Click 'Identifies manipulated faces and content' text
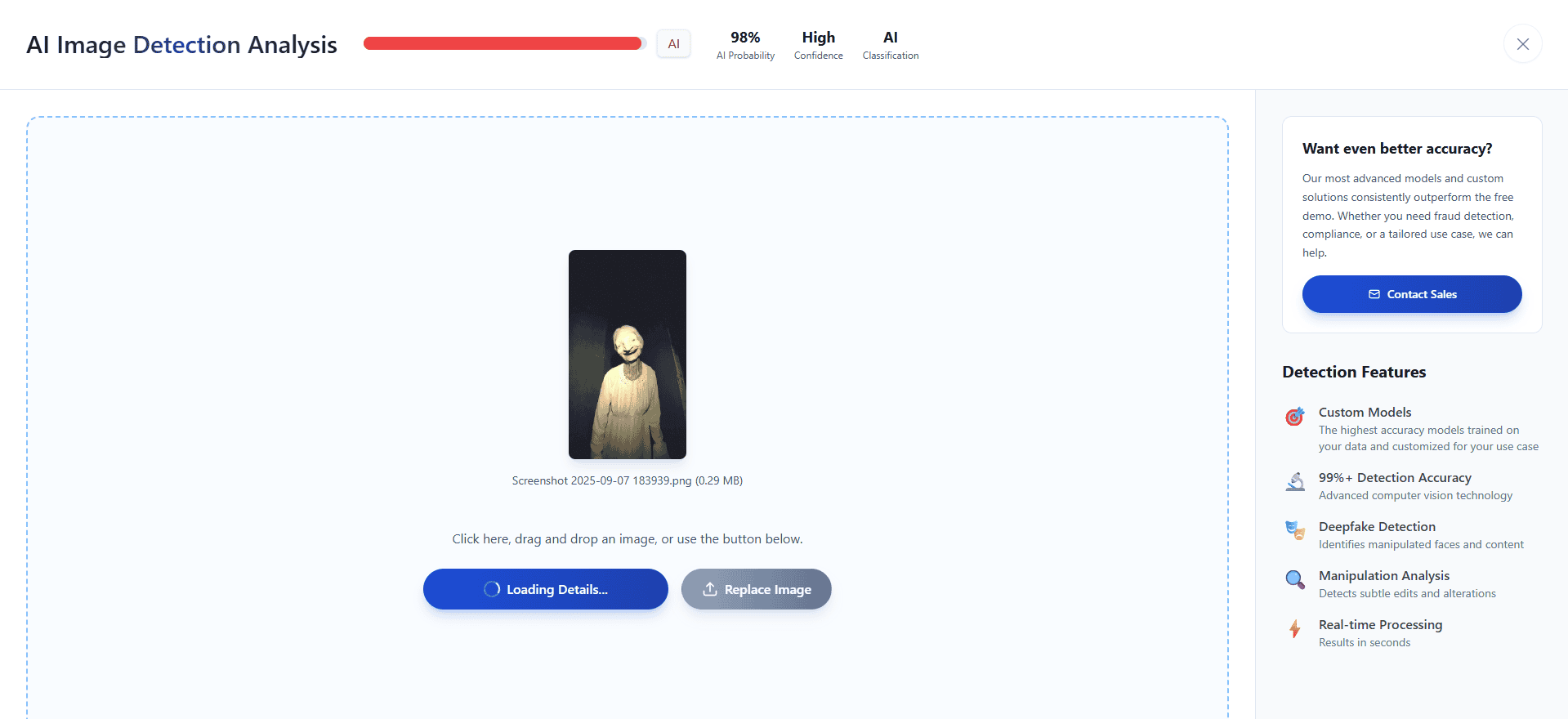The image size is (1568, 719). click(1421, 545)
